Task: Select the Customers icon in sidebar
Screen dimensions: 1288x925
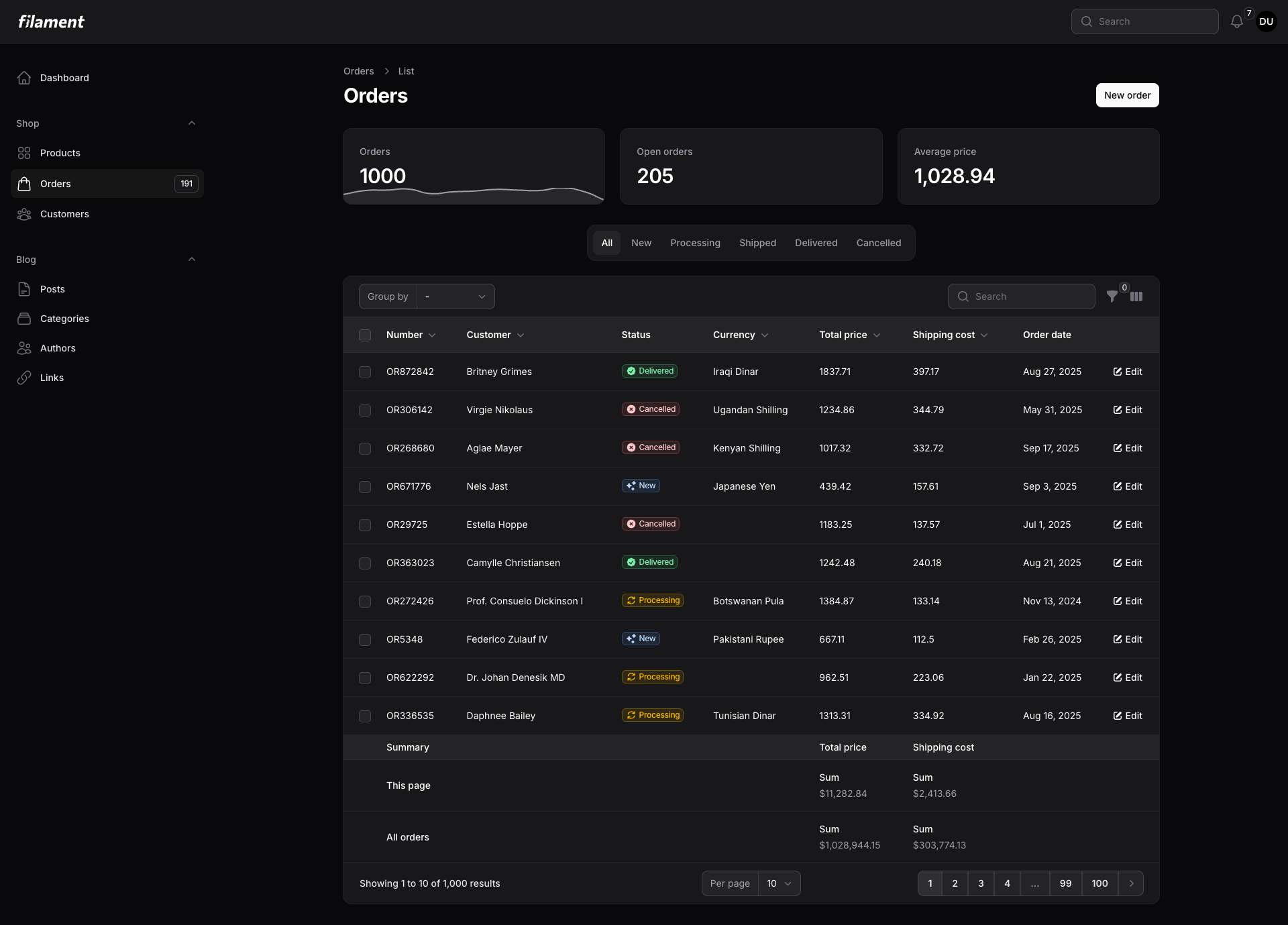Action: [24, 214]
